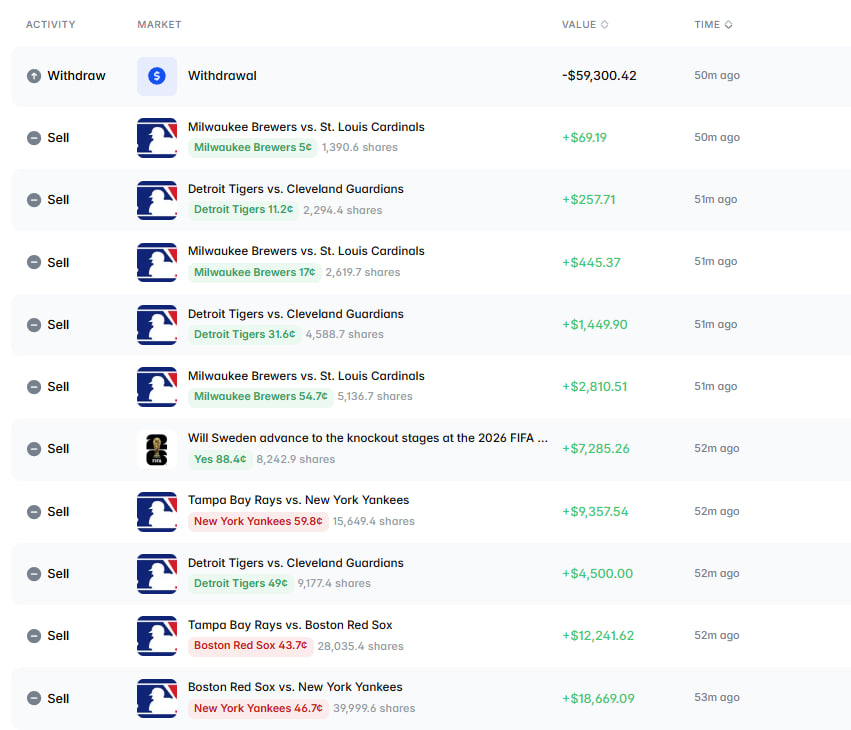Viewport: 851px width, 730px height.
Task: Click Sell minus icon in +$12,241.62 row
Action: [x=34, y=636]
